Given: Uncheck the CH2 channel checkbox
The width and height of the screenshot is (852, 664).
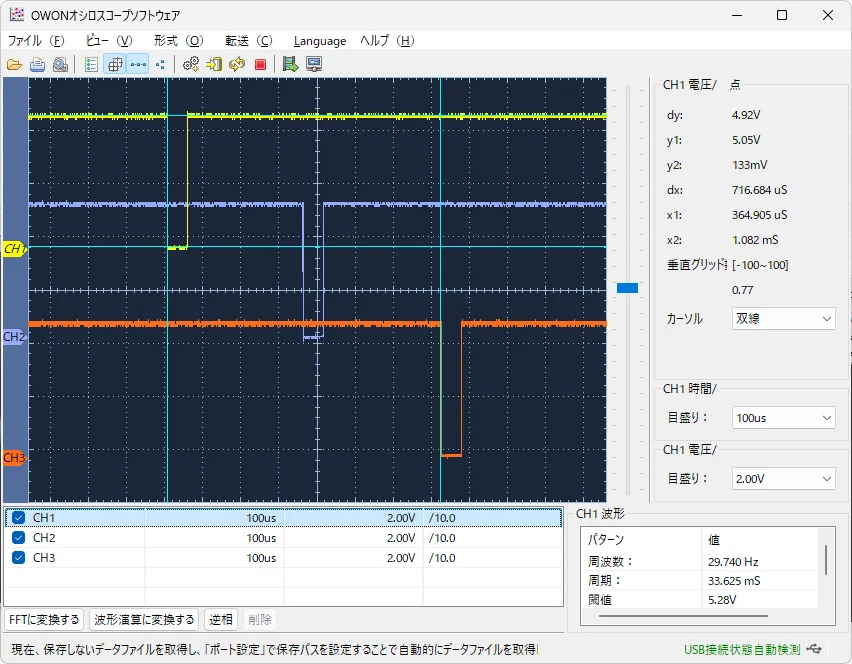Looking at the screenshot, I should (x=18, y=537).
